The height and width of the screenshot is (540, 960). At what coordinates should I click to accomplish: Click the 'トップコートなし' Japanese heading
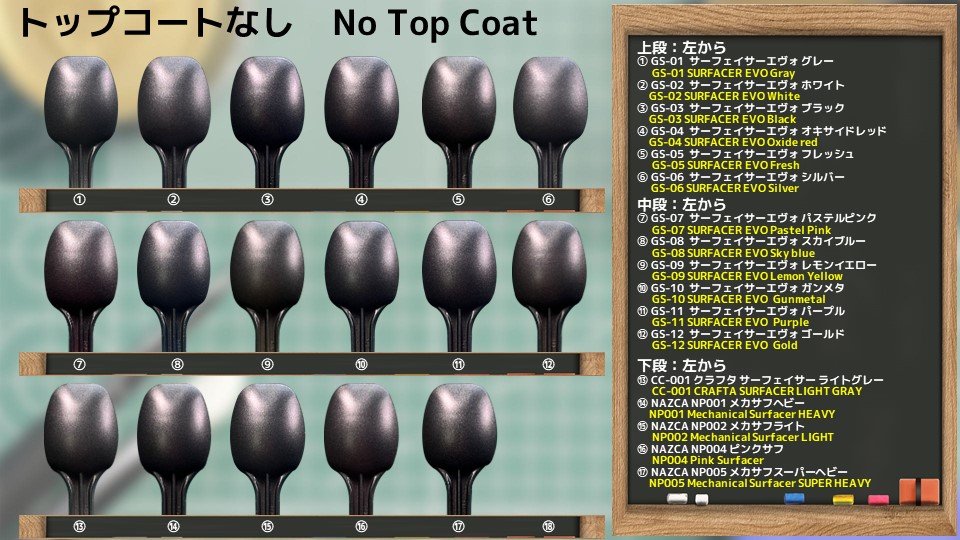pos(156,23)
